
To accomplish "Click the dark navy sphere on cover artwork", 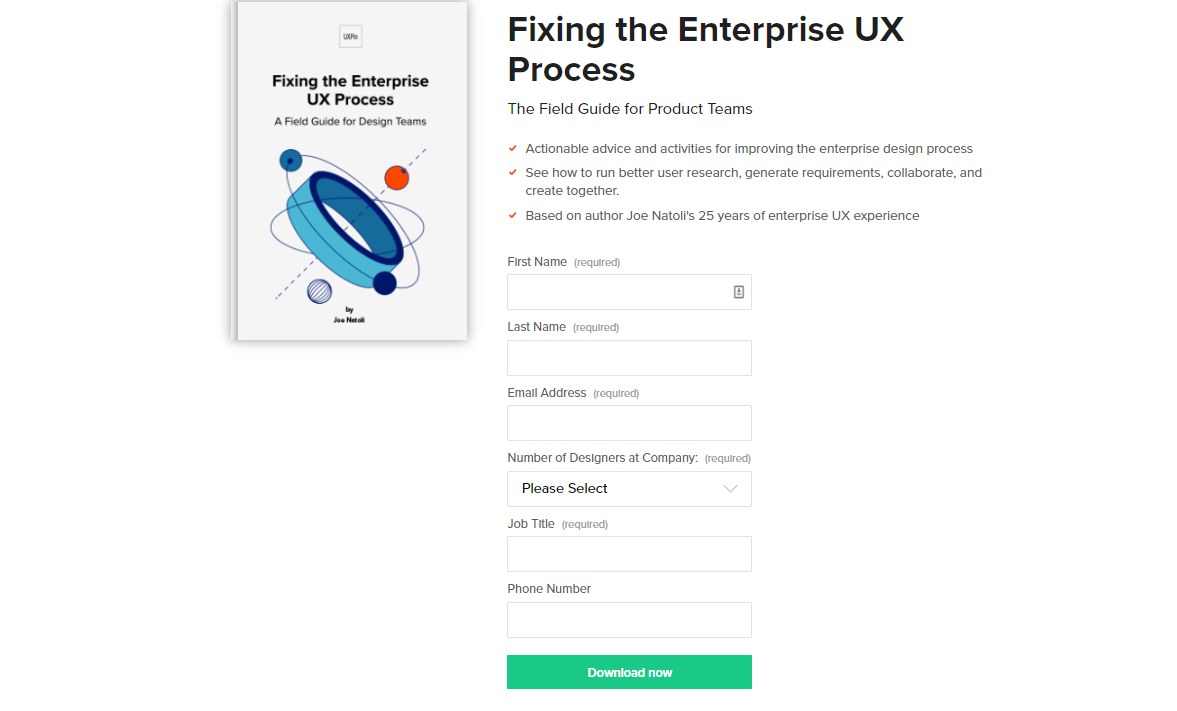I will coord(384,283).
